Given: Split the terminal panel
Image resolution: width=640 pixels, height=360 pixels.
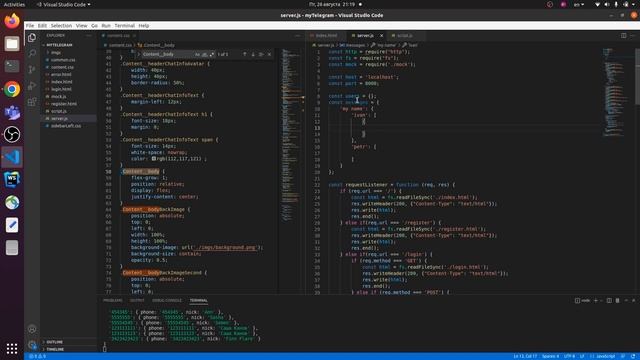Looking at the screenshot, I should coord(609,300).
